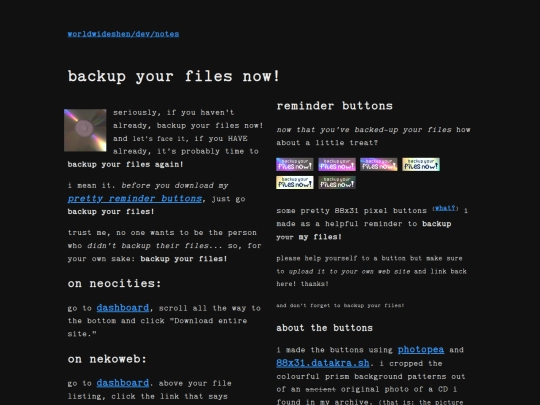
Task: Select the pale yellow backup button with teal edge
Action: 421,164
